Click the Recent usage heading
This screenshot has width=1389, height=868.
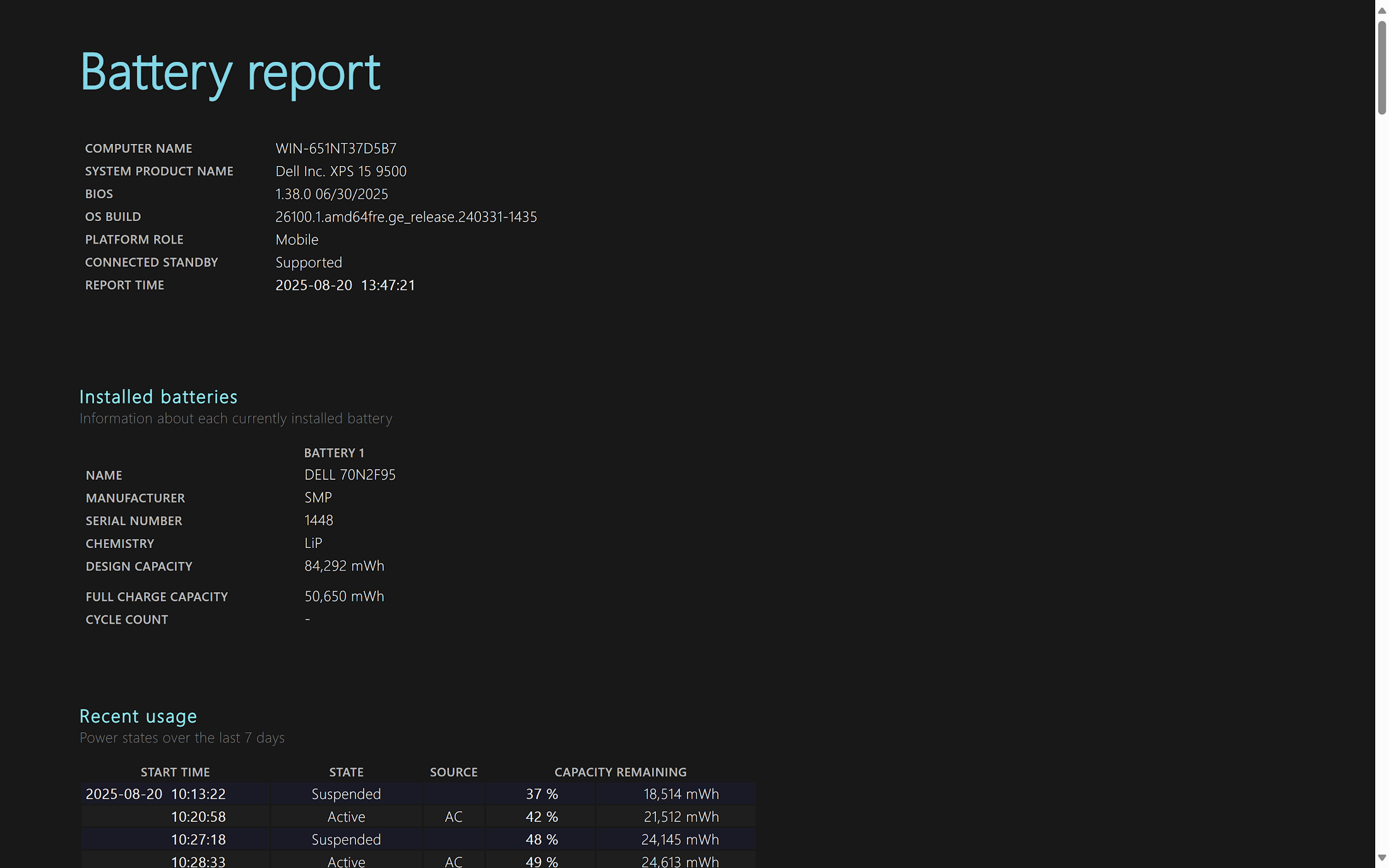pyautogui.click(x=138, y=716)
